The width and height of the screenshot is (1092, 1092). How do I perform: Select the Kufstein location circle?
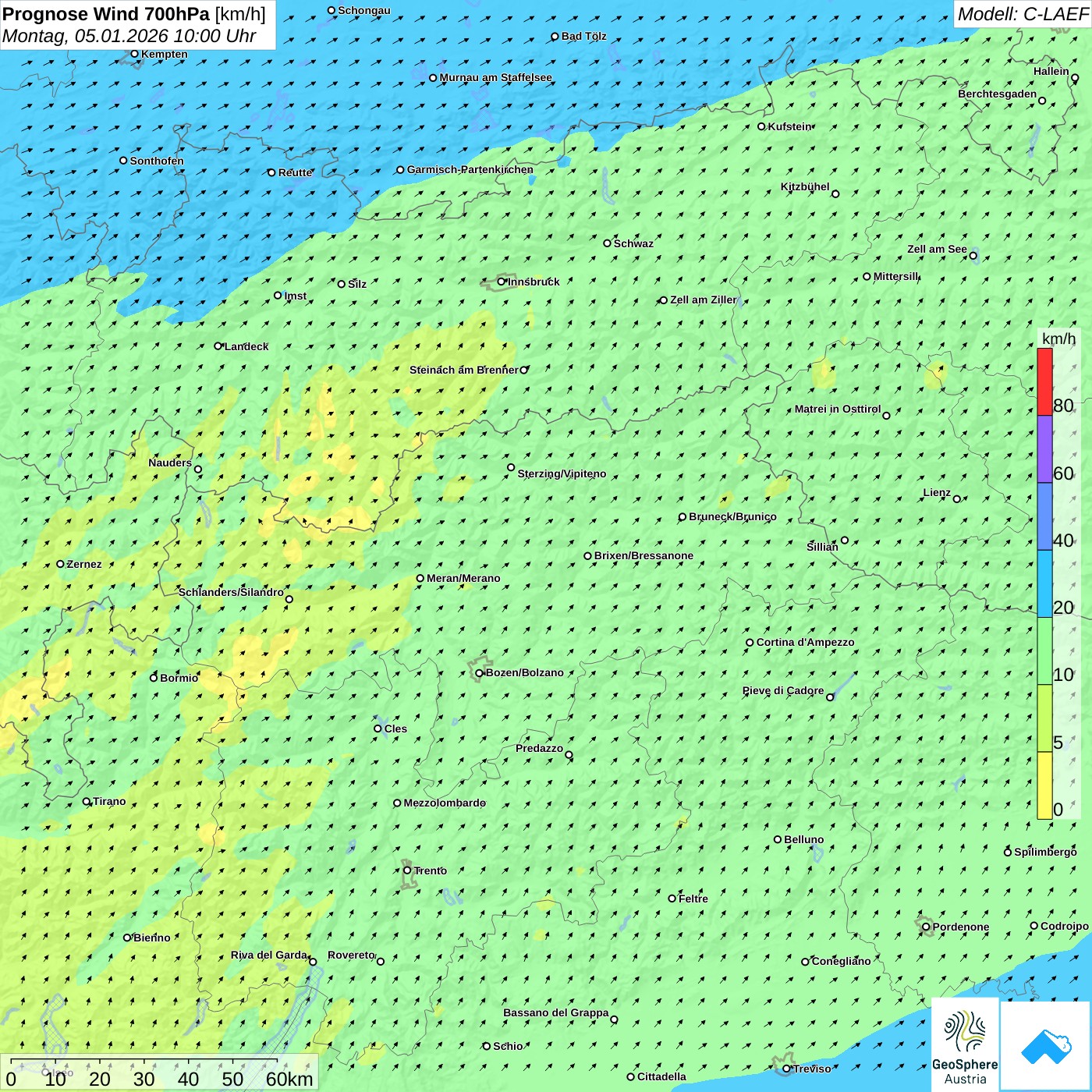click(x=761, y=126)
